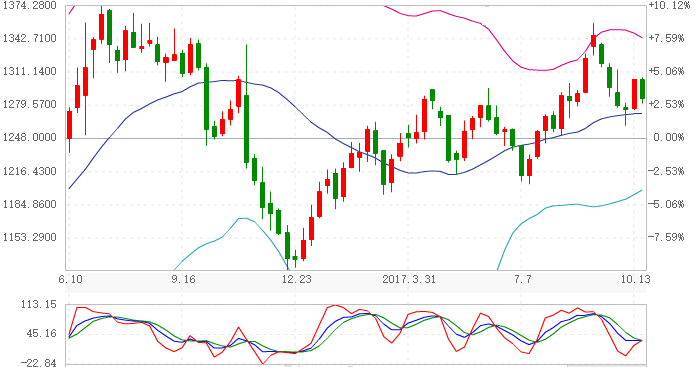Click the 1248.0000 baseline price label
The image size is (697, 367).
29,137
